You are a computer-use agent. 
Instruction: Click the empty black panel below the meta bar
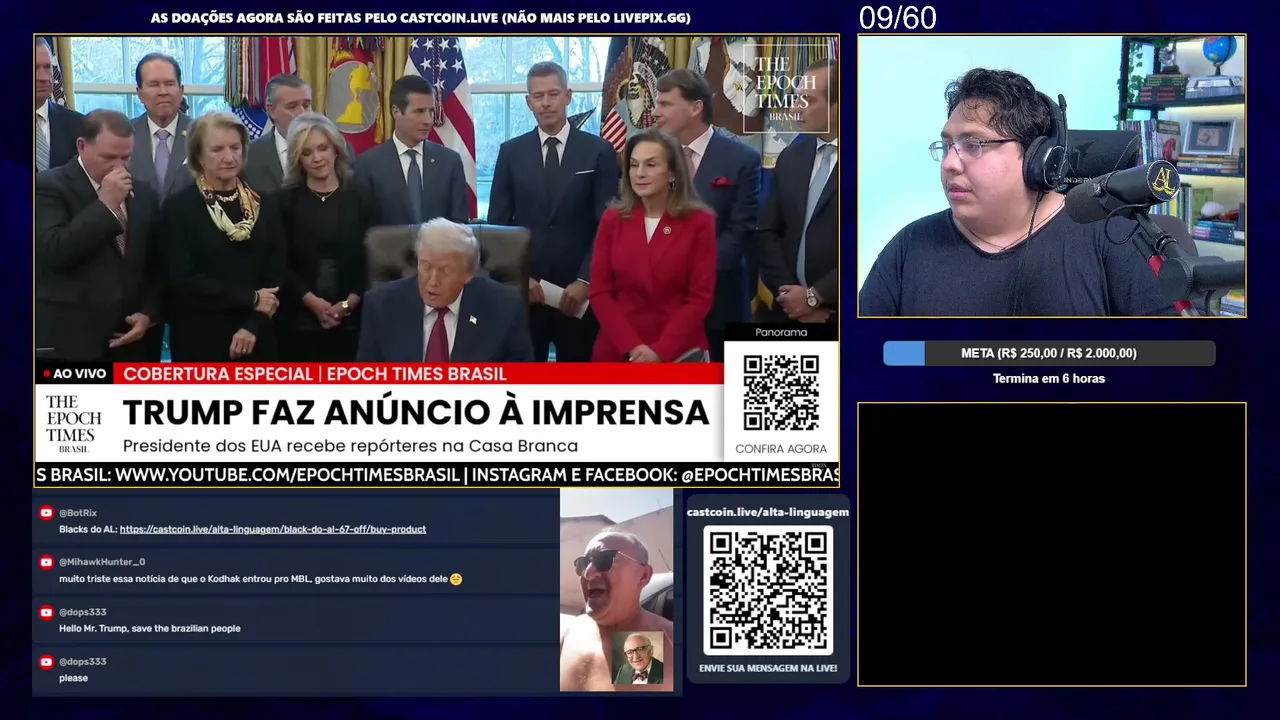point(1052,544)
